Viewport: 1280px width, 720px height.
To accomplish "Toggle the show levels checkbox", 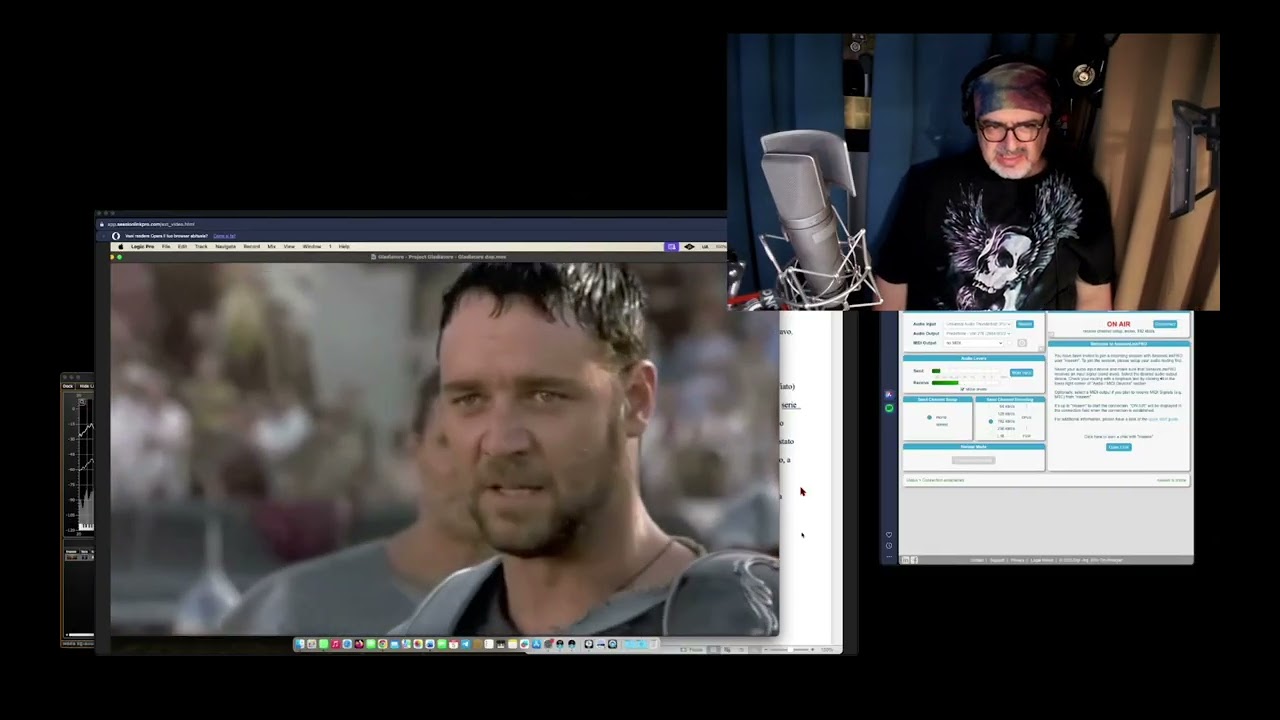I will tap(962, 389).
